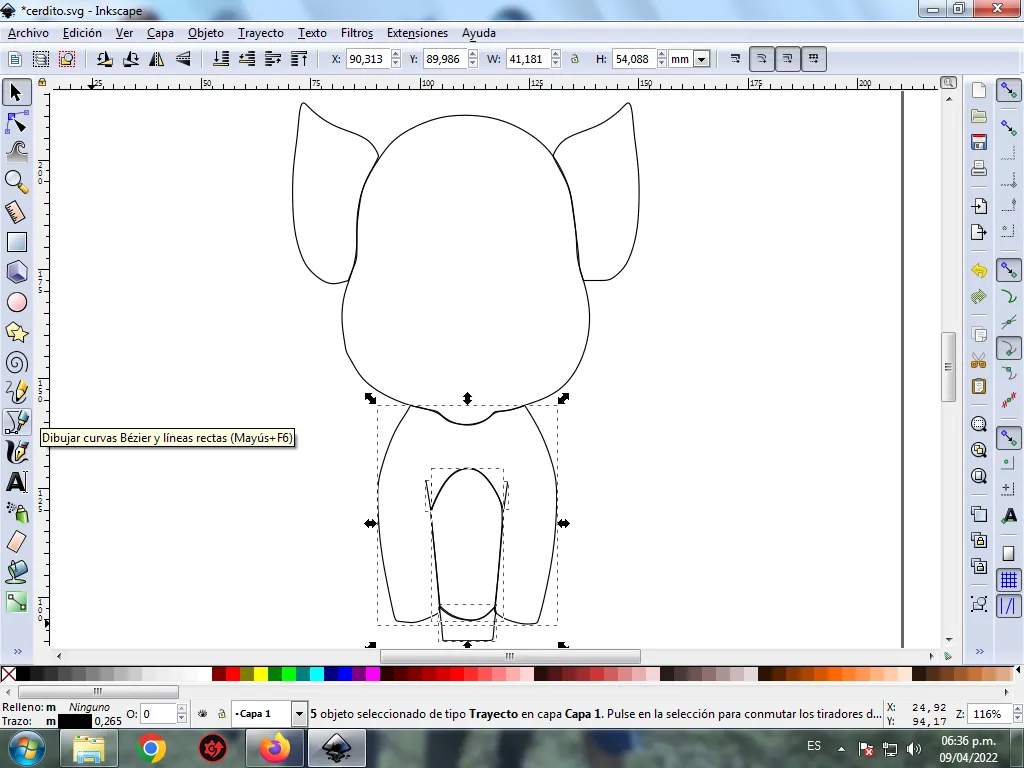Choose the Node editing tool
1024x768 pixels.
pyautogui.click(x=16, y=122)
